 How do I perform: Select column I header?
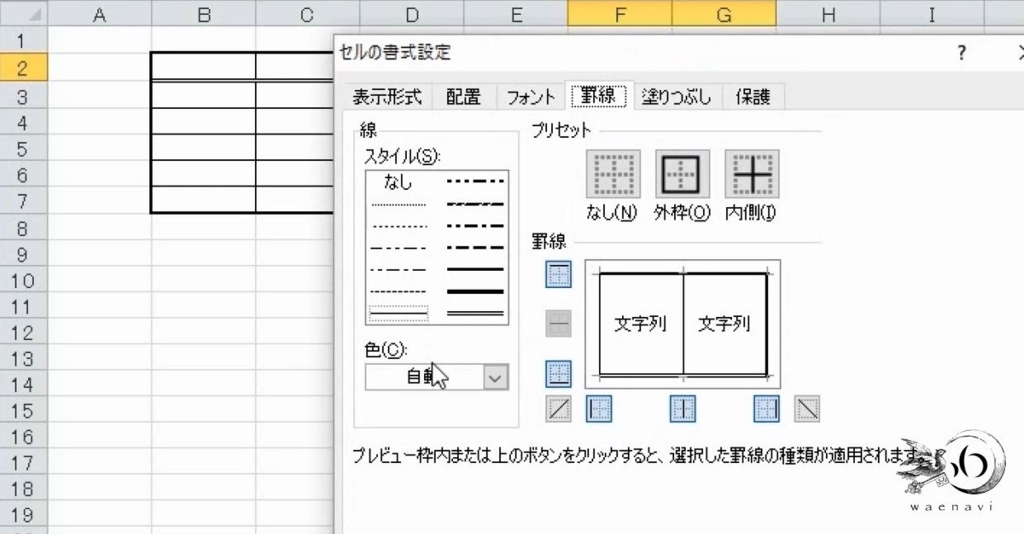pyautogui.click(x=931, y=14)
